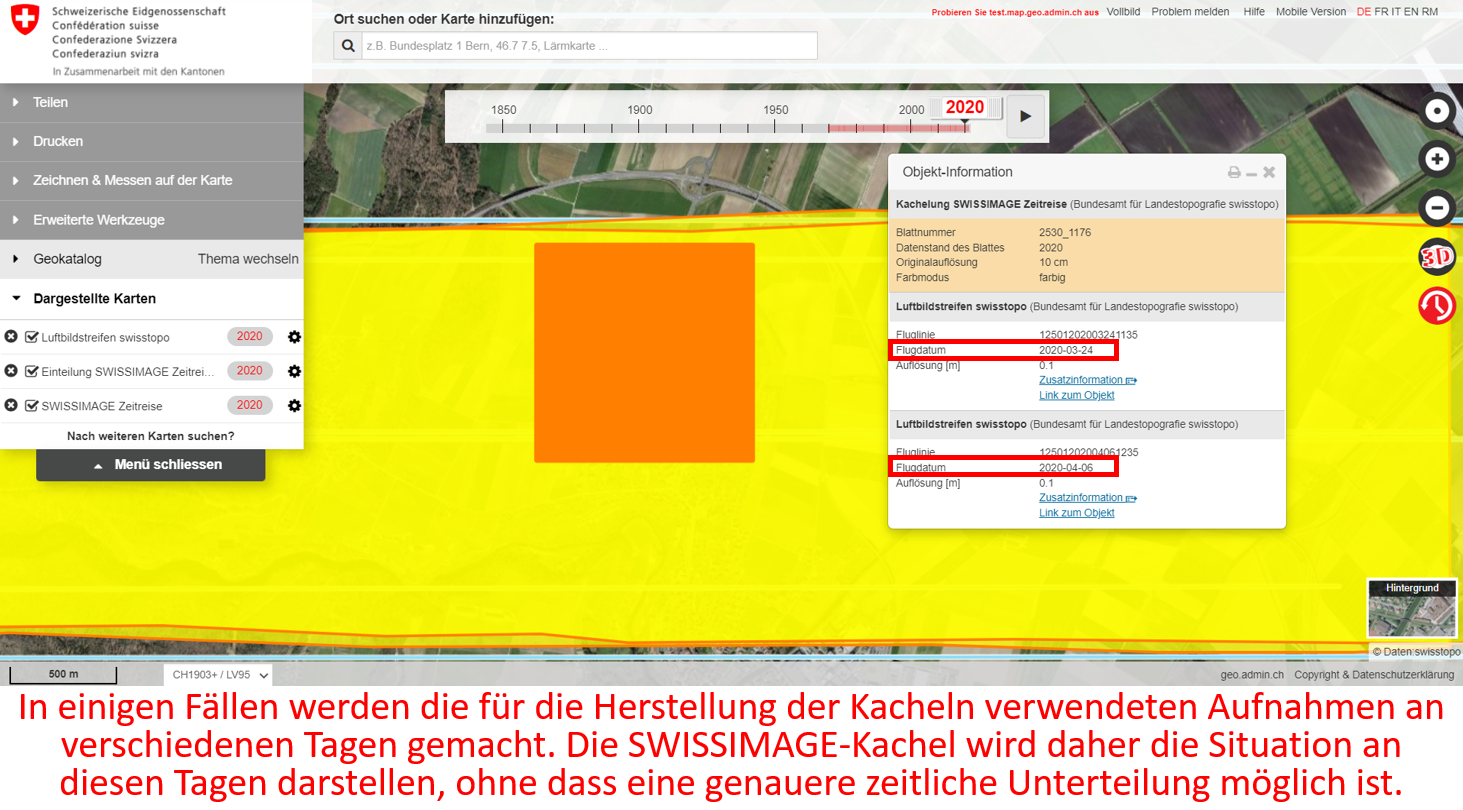Image resolution: width=1463 pixels, height=810 pixels.
Task: Uncheck the Luftbildstreifen swisstopo layer checkbox
Action: pyautogui.click(x=32, y=337)
